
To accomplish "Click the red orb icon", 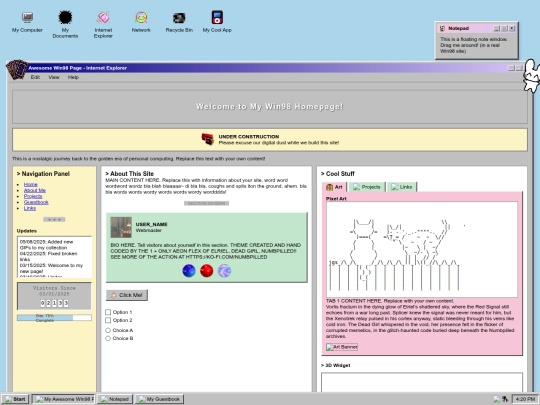I will (207, 271).
